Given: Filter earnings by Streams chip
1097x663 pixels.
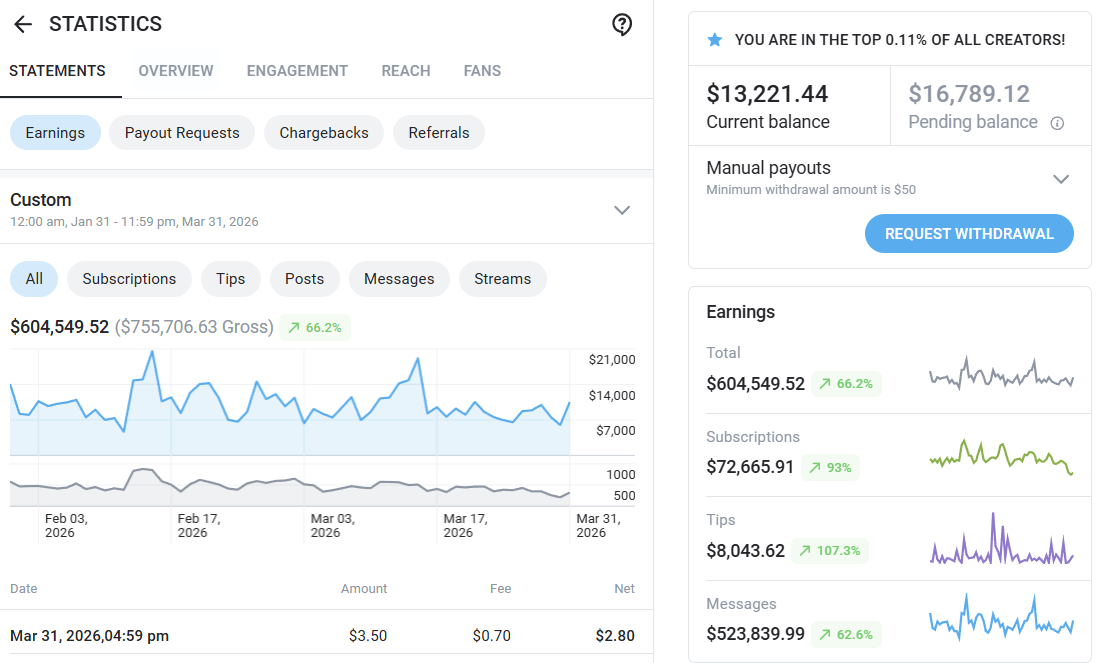Looking at the screenshot, I should pyautogui.click(x=502, y=279).
